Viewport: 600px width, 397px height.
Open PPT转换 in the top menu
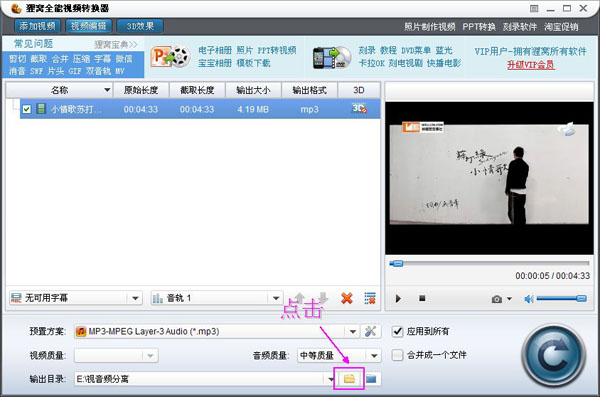click(x=479, y=27)
